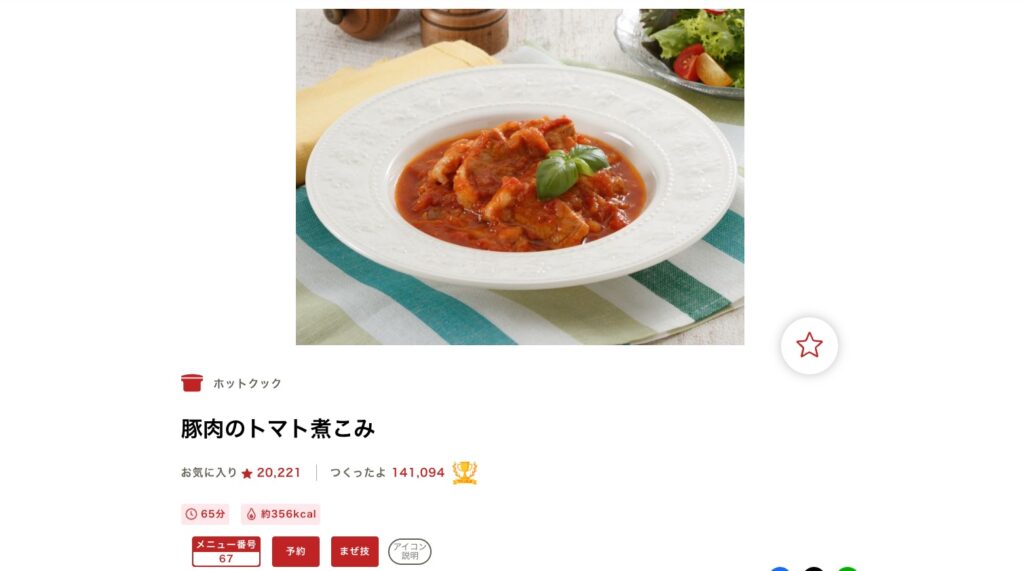Open the ホットクック category link
The image size is (1024, 571).
tap(247, 383)
